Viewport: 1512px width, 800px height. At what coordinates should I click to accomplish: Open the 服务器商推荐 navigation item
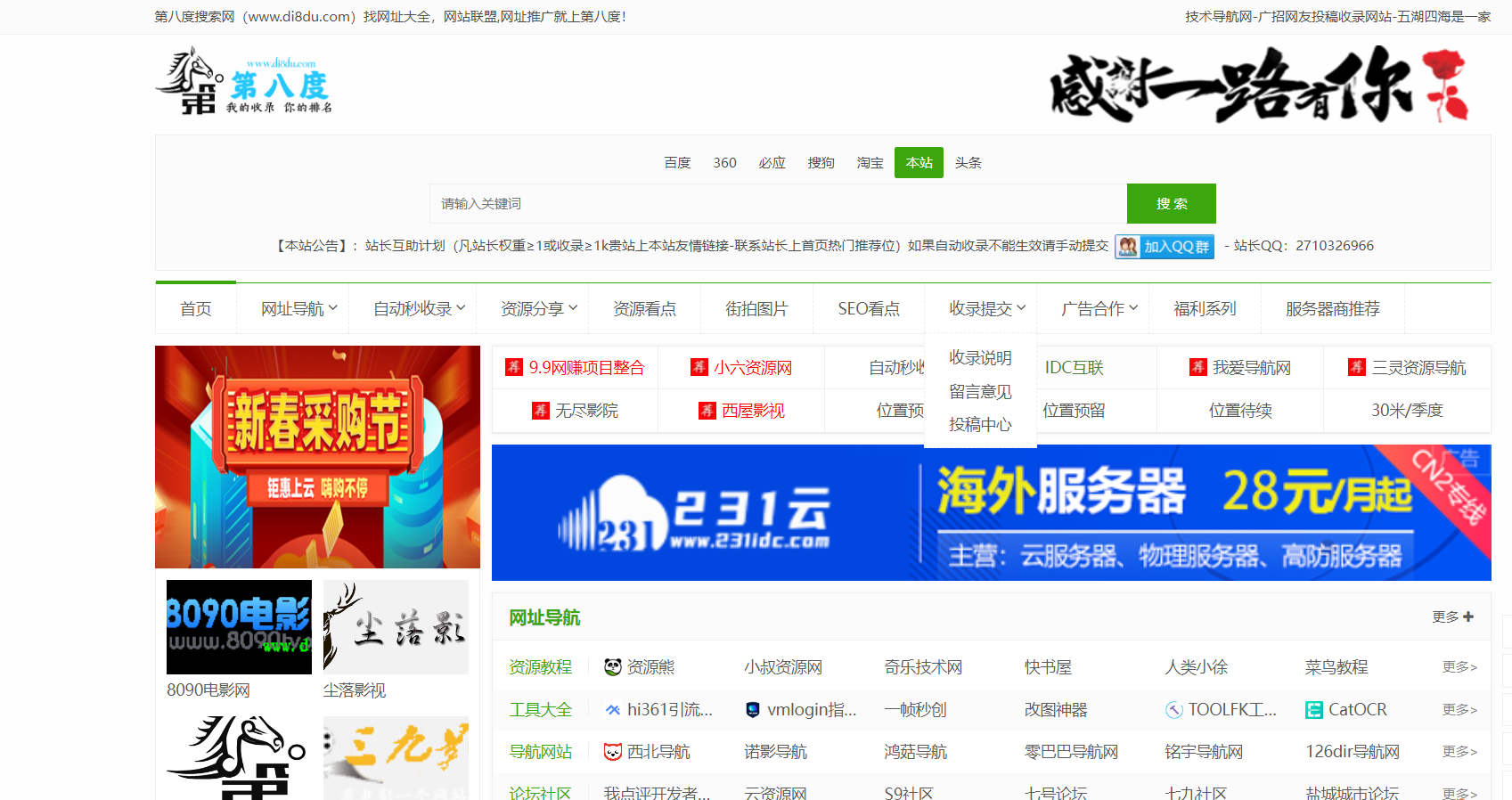(1332, 308)
